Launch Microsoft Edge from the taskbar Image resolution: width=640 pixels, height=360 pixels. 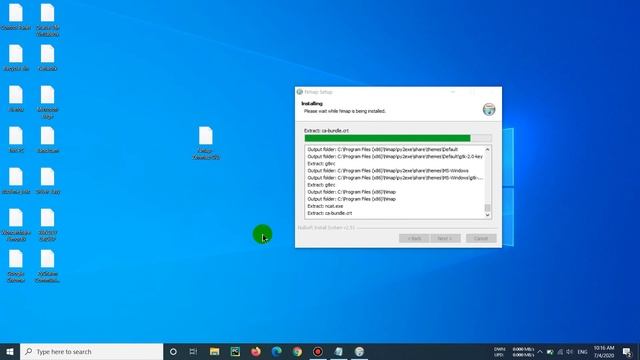[277, 352]
